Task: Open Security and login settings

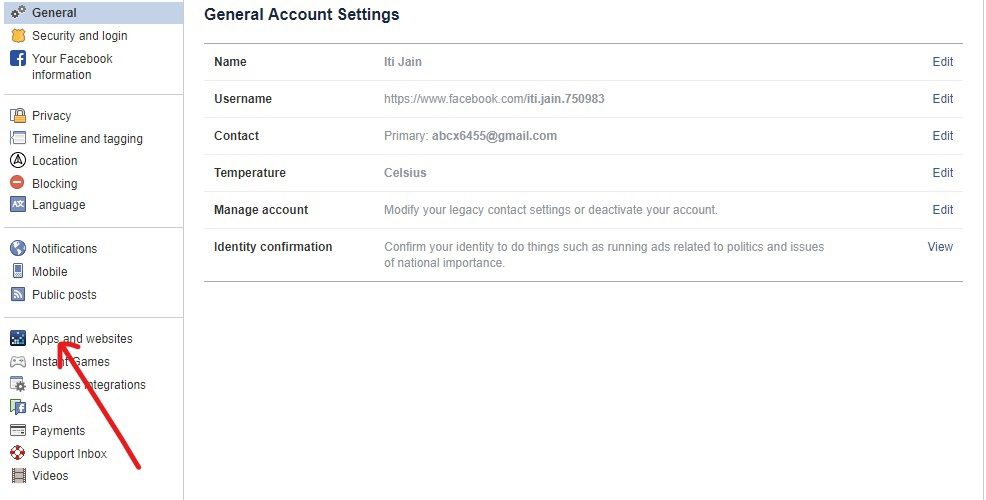Action: tap(79, 36)
